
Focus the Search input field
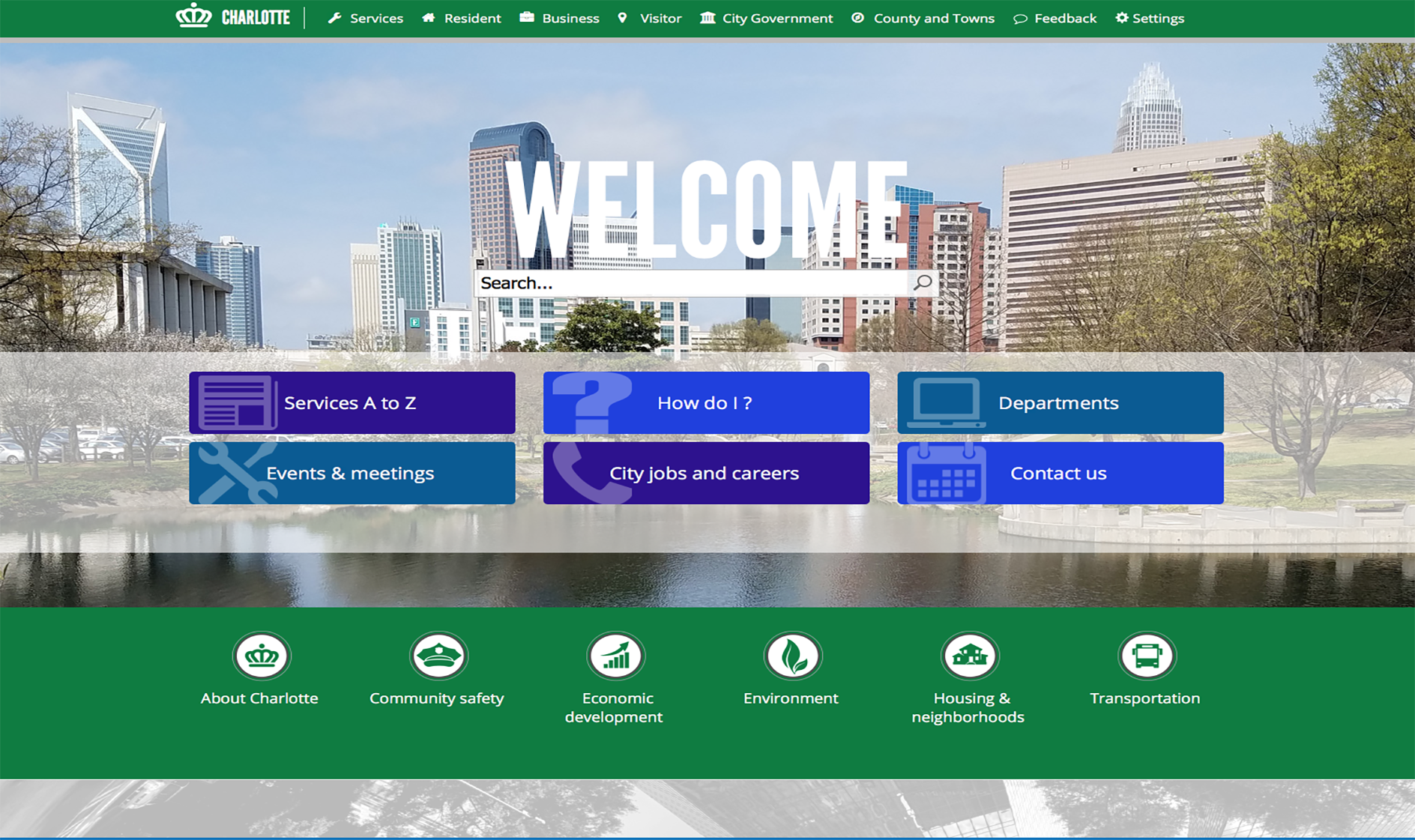tap(690, 283)
